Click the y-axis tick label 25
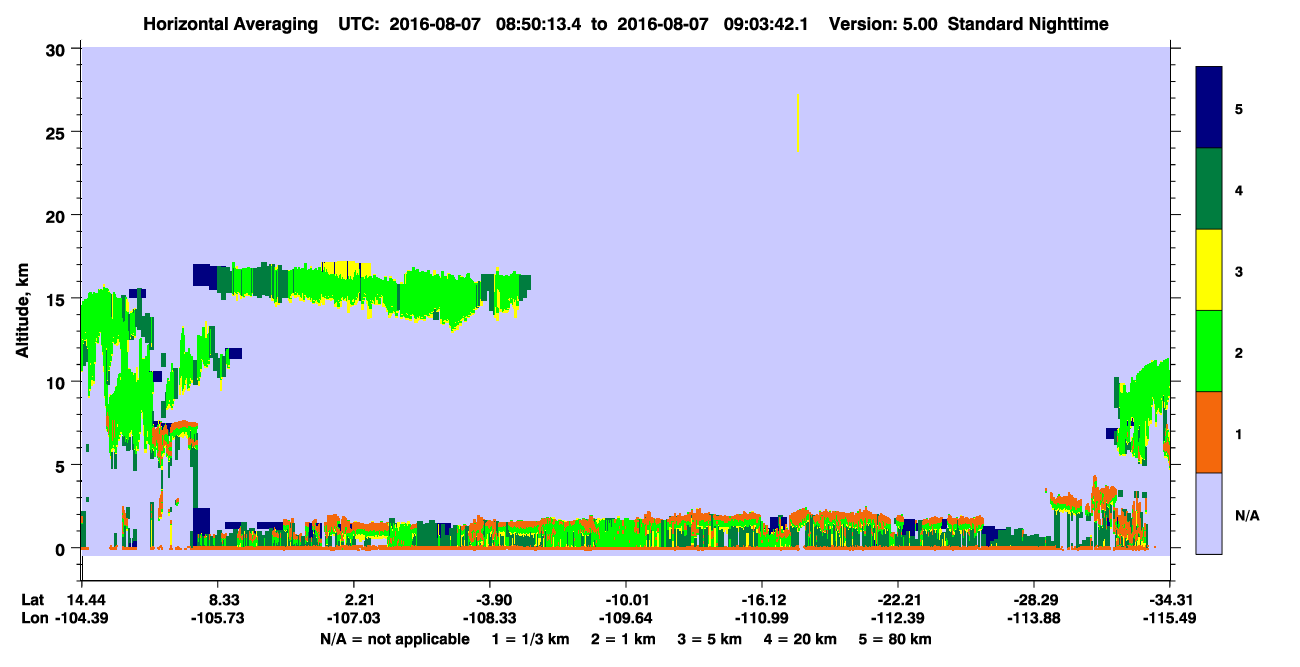 [58, 132]
